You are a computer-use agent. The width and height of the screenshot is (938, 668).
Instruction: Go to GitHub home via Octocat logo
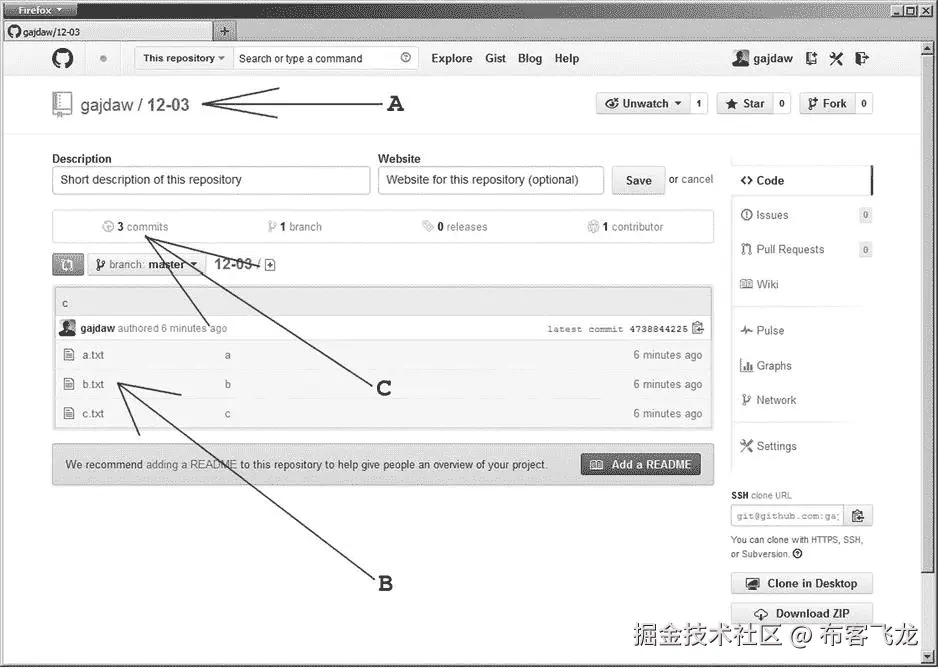point(62,58)
